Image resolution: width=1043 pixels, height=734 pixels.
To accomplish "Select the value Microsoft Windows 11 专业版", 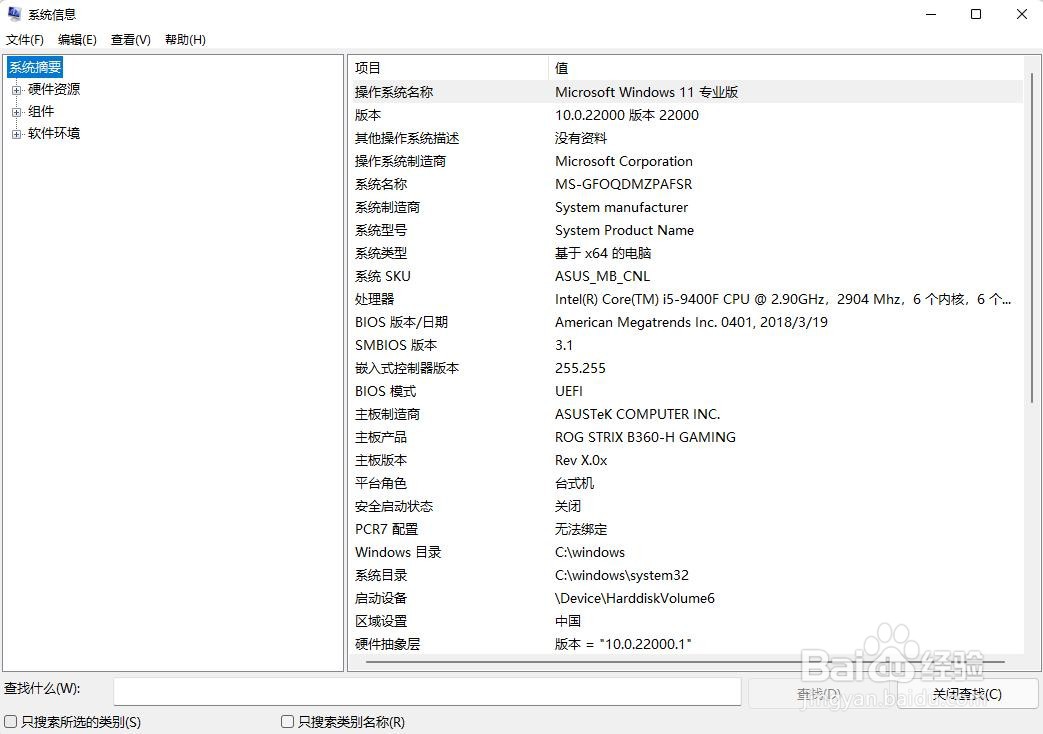I will click(647, 92).
